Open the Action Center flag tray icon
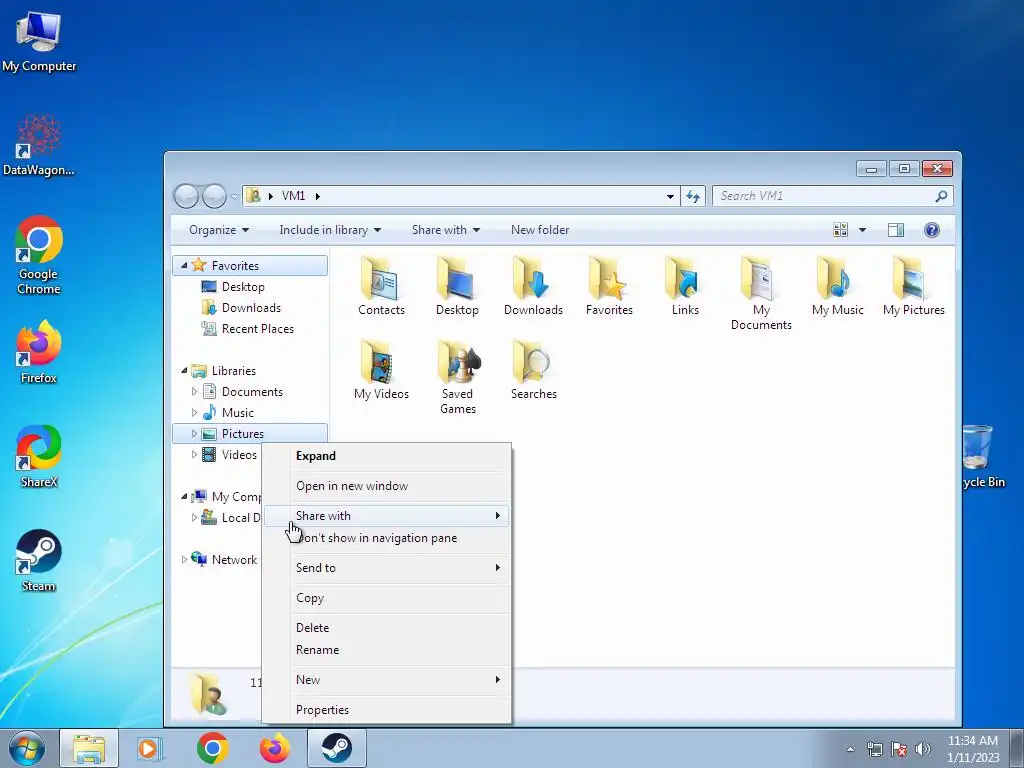1024x768 pixels. point(899,749)
